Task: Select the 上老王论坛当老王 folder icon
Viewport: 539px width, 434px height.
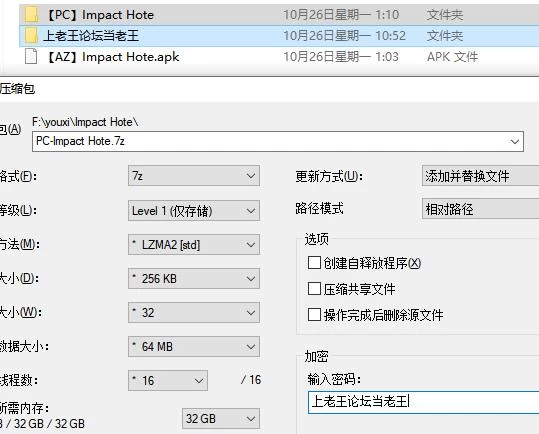Action: (x=31, y=36)
